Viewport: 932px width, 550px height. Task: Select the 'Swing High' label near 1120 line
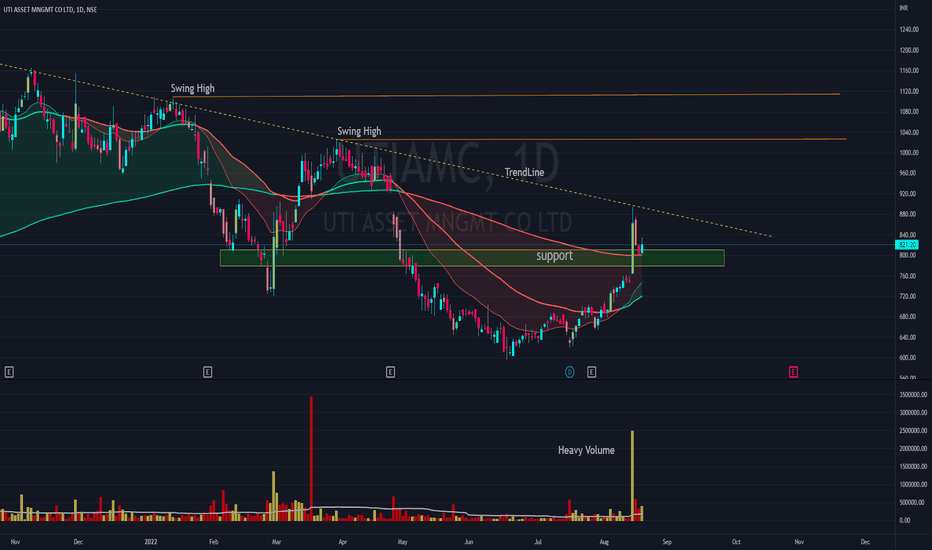click(193, 89)
